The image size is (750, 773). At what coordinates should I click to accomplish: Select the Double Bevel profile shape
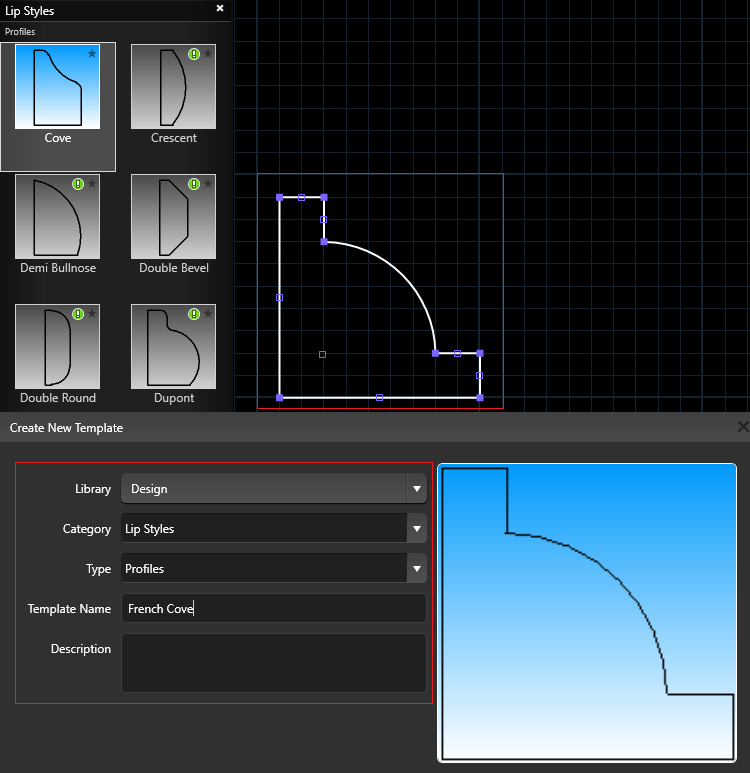point(172,218)
